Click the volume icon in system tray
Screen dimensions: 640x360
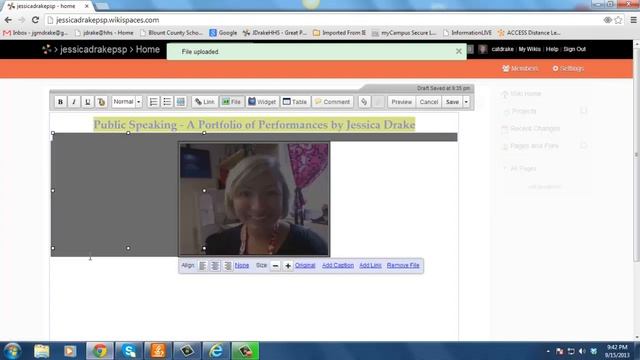tap(582, 351)
